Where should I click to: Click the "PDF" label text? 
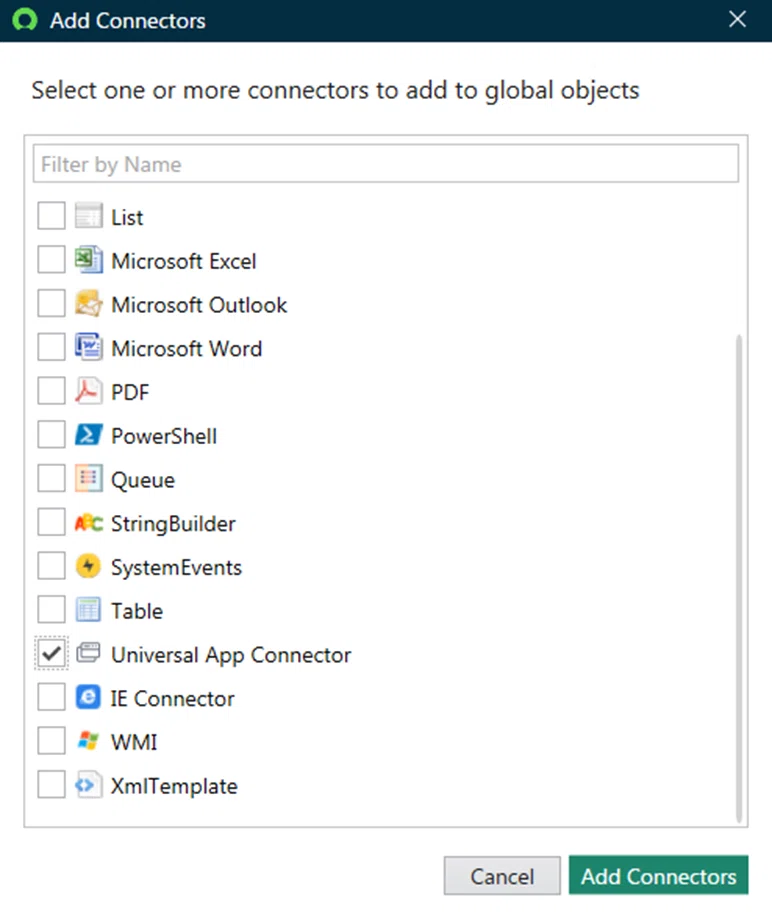130,392
